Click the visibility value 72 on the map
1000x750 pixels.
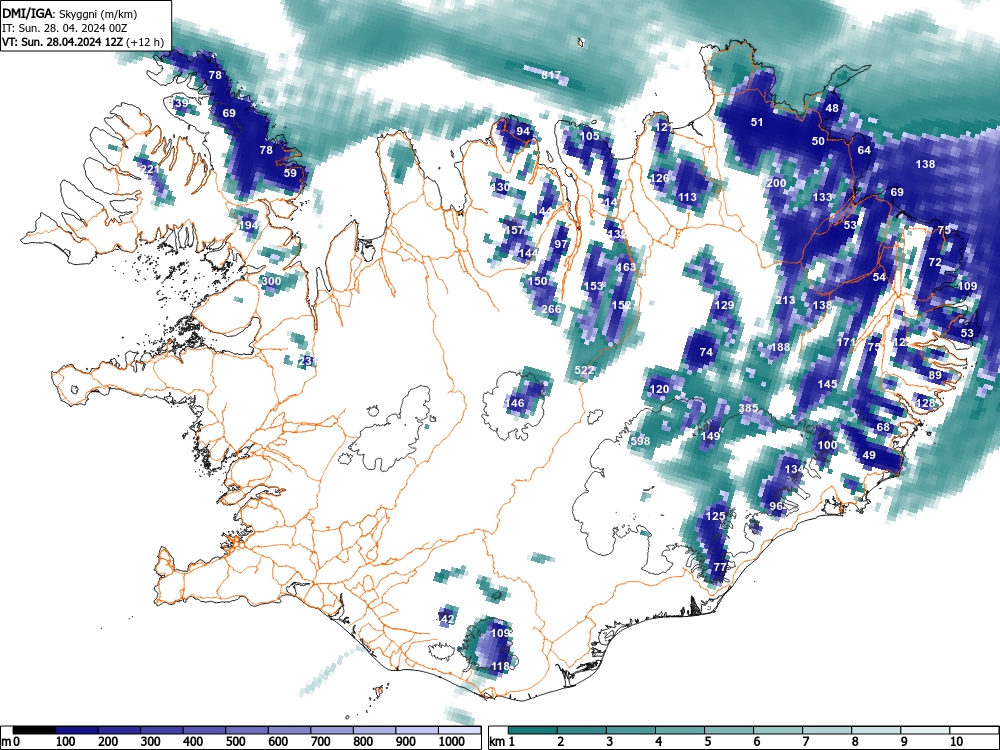coord(934,262)
